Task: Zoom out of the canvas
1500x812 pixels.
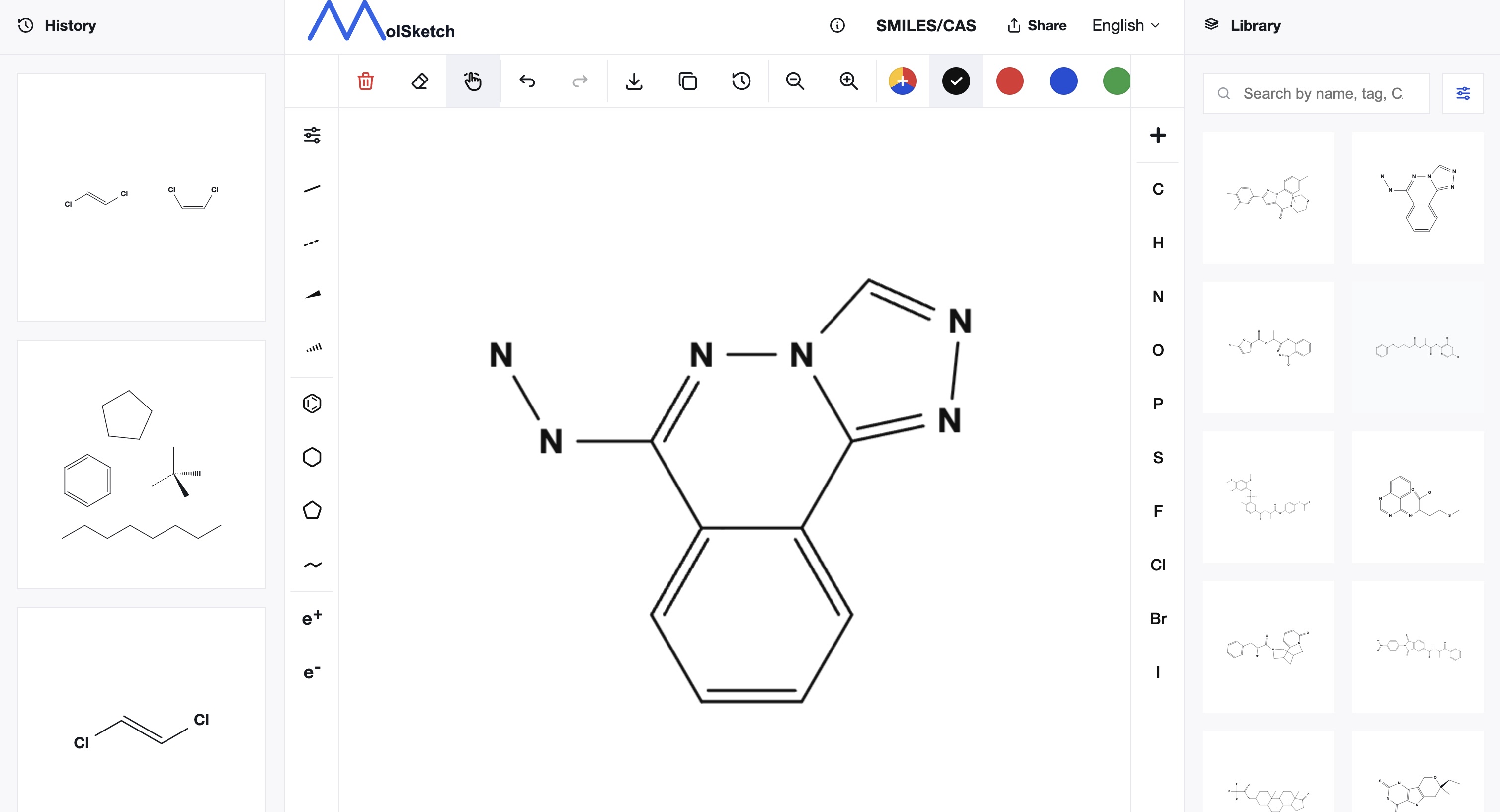Action: (795, 81)
